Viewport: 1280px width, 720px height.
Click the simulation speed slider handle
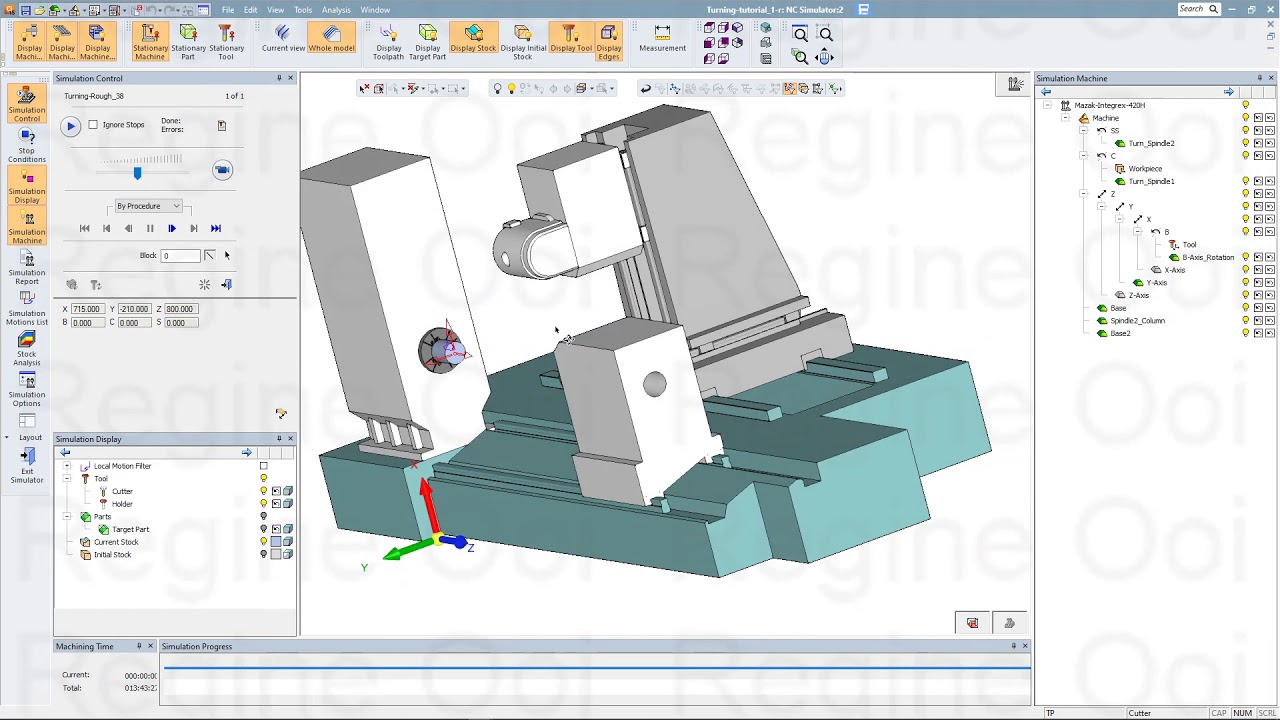138,173
